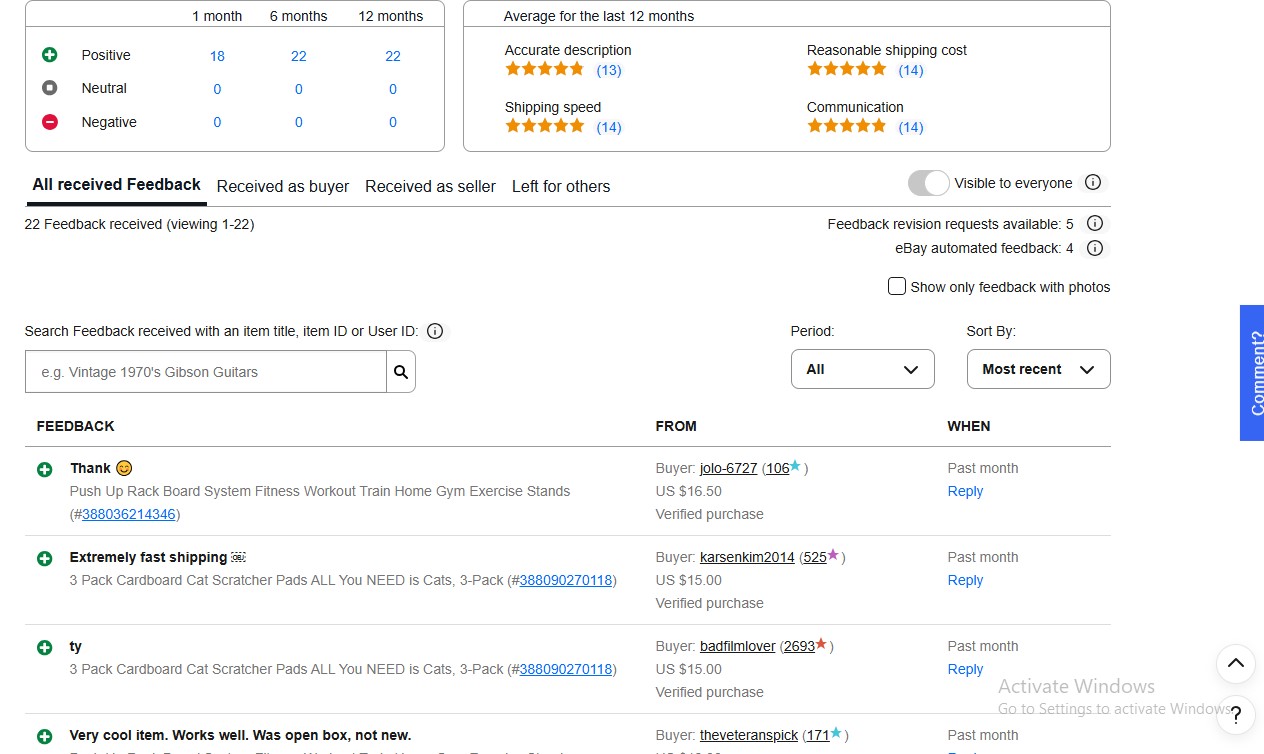Open the Period dropdown

pyautogui.click(x=862, y=369)
